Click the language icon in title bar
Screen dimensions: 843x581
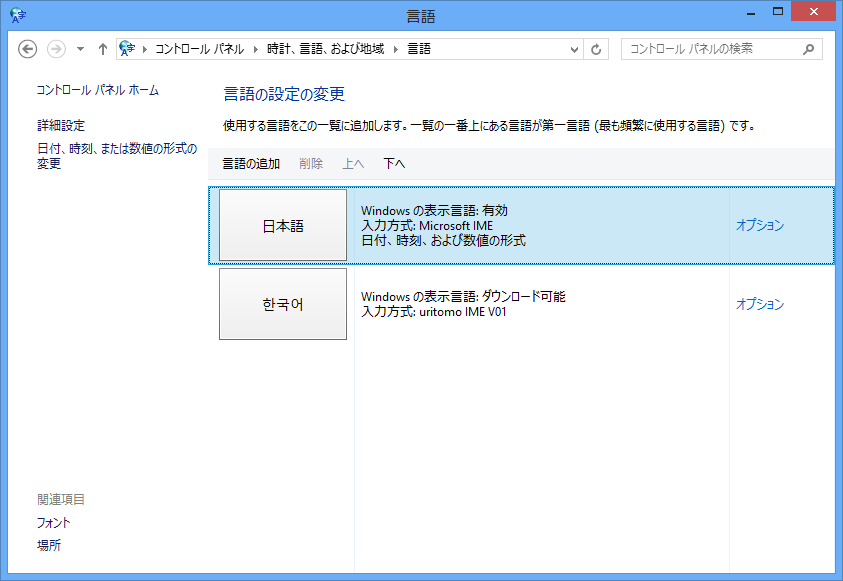17,15
